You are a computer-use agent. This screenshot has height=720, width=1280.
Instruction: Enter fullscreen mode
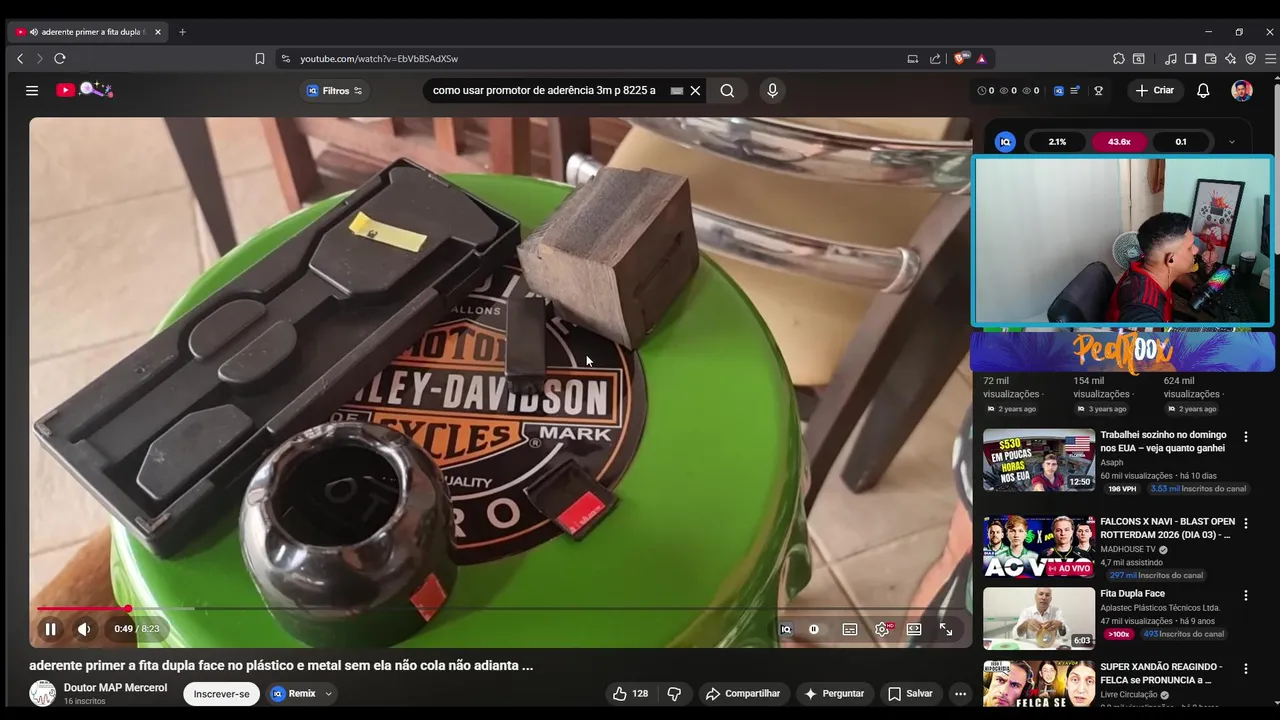click(x=946, y=629)
